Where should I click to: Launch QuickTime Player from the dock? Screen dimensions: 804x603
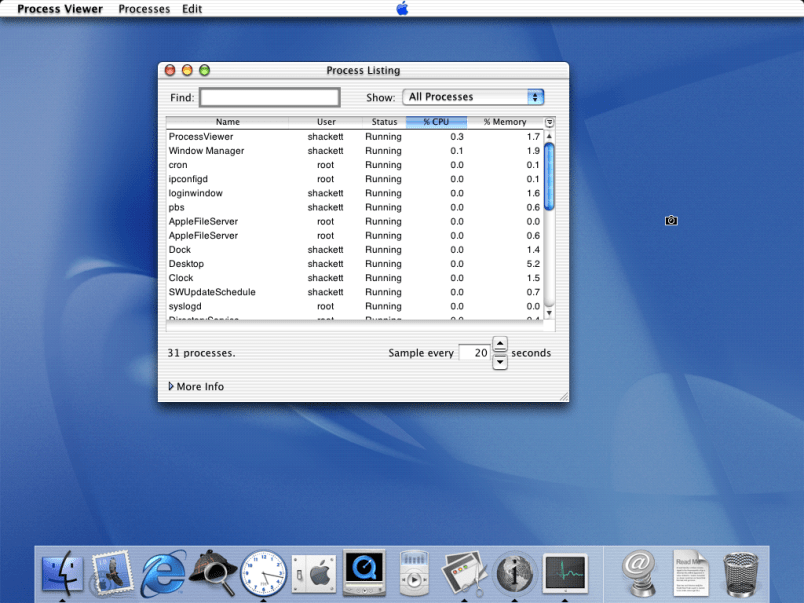point(364,573)
